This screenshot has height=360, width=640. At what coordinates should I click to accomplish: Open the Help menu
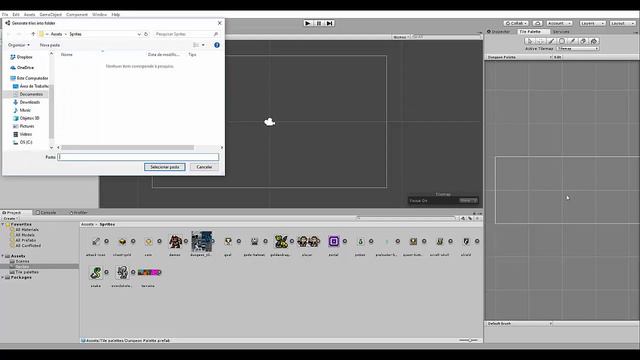point(116,15)
